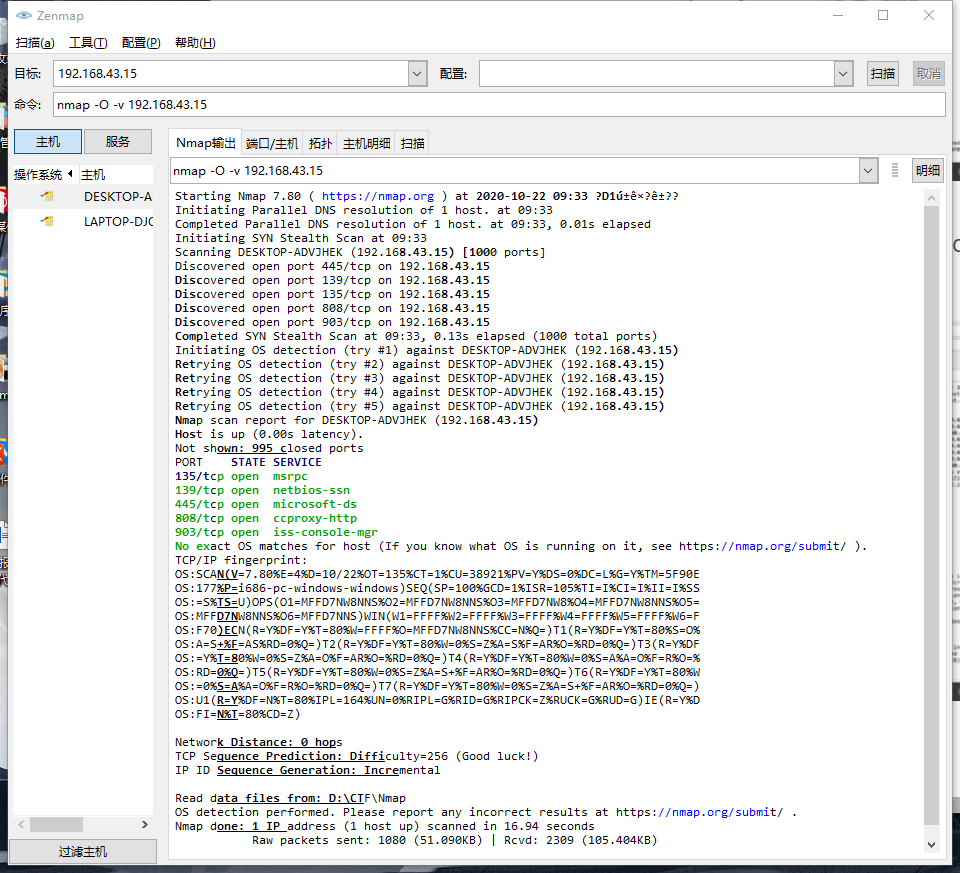
Task: Switch to the 主机明细 tab
Action: tap(366, 143)
